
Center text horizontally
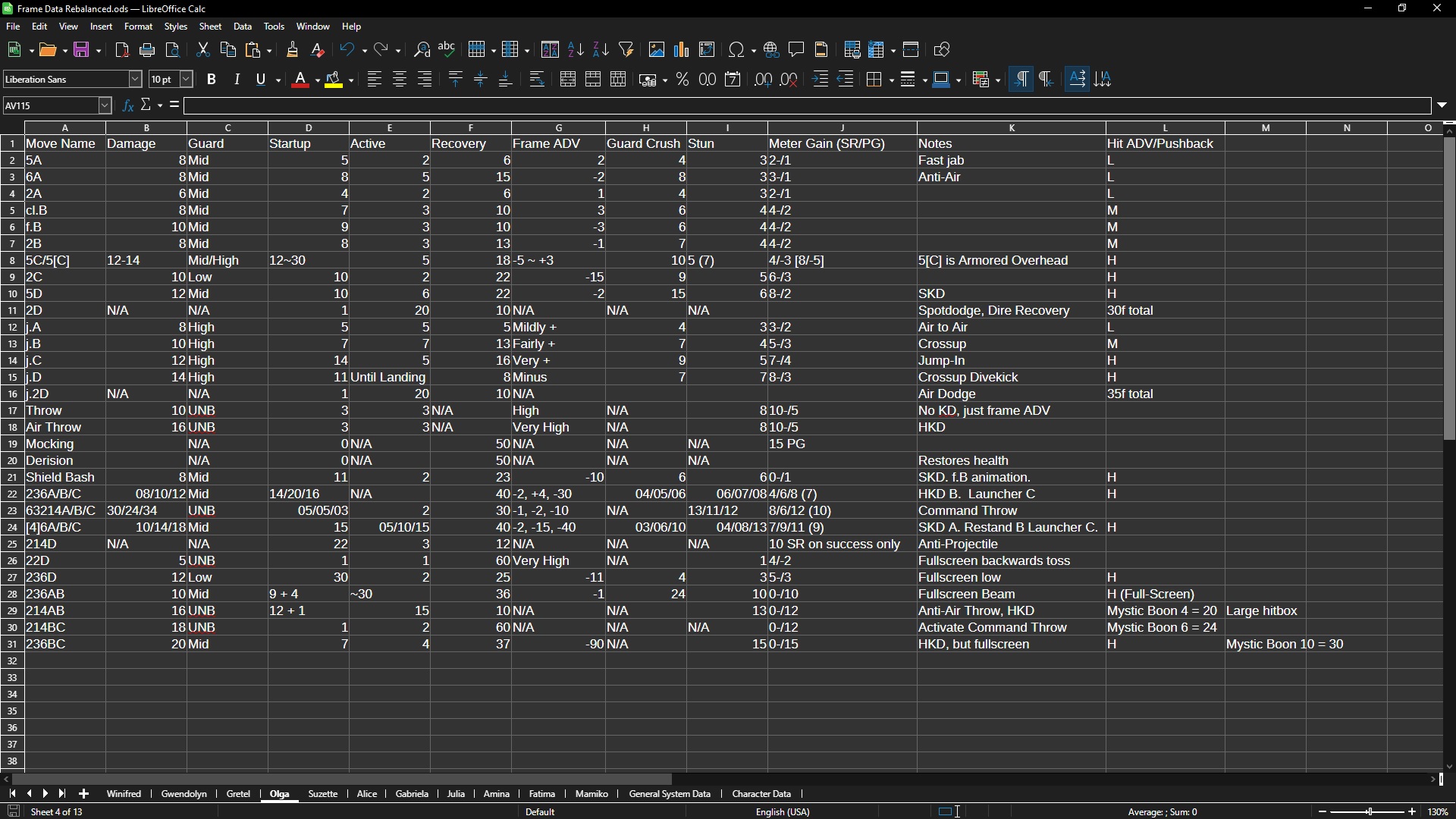[x=400, y=79]
